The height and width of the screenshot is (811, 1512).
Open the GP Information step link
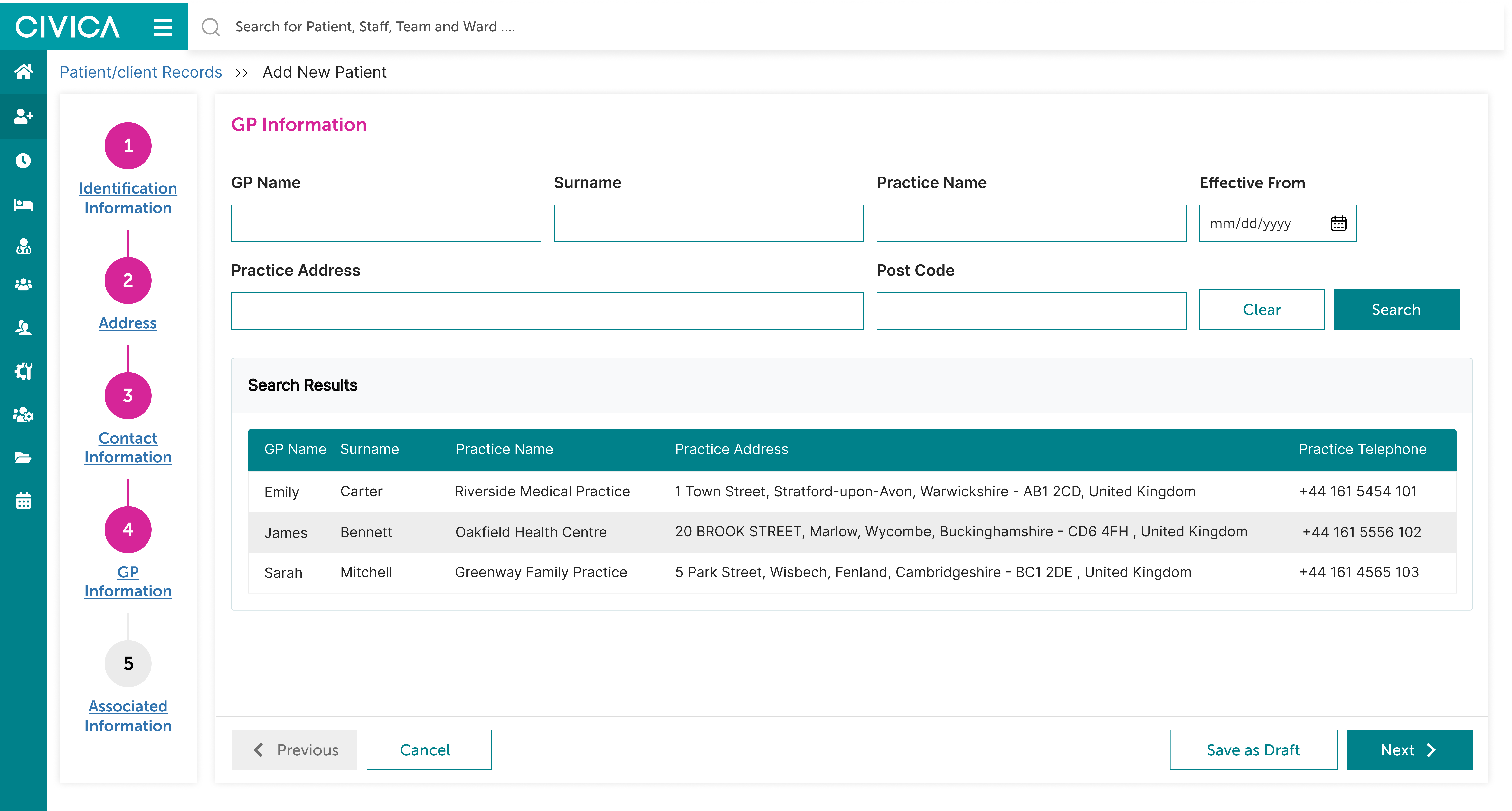pyautogui.click(x=128, y=581)
